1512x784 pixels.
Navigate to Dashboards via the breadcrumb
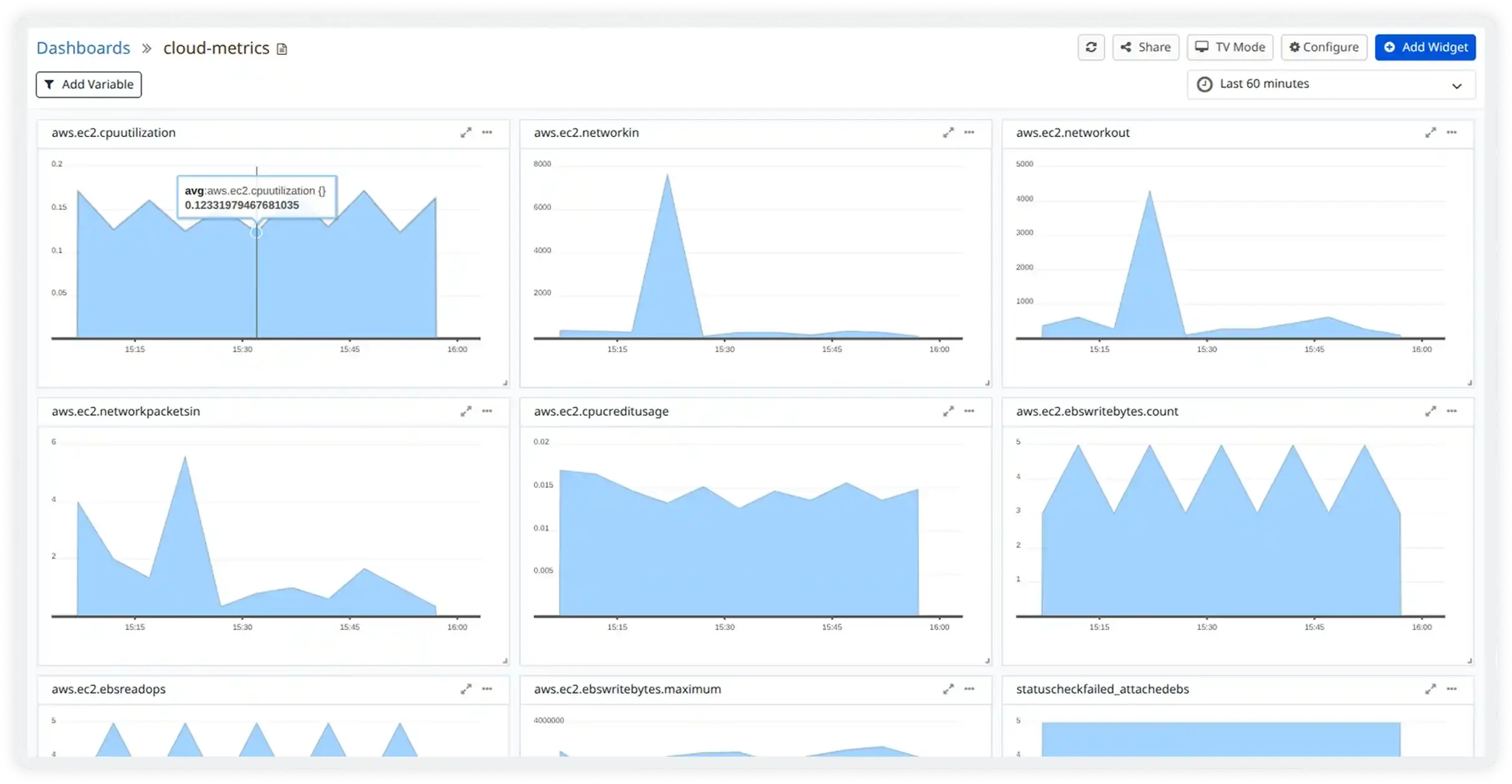(x=83, y=47)
